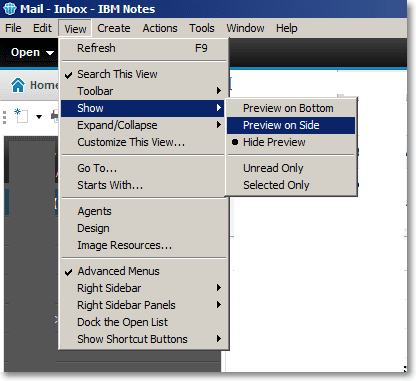The height and width of the screenshot is (381, 416).
Task: Toggle Selected Only in the Show submenu
Action: (291, 185)
